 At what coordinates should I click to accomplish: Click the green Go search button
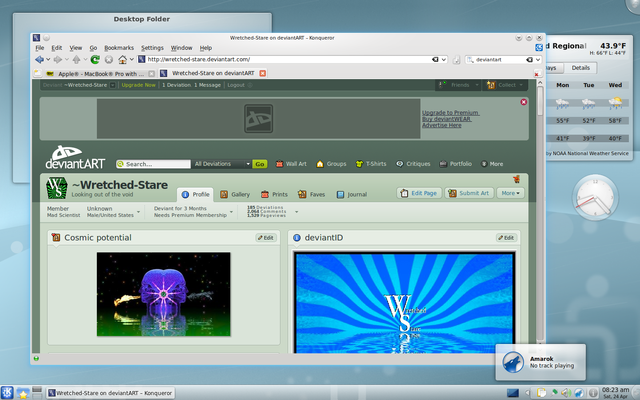(x=260, y=164)
